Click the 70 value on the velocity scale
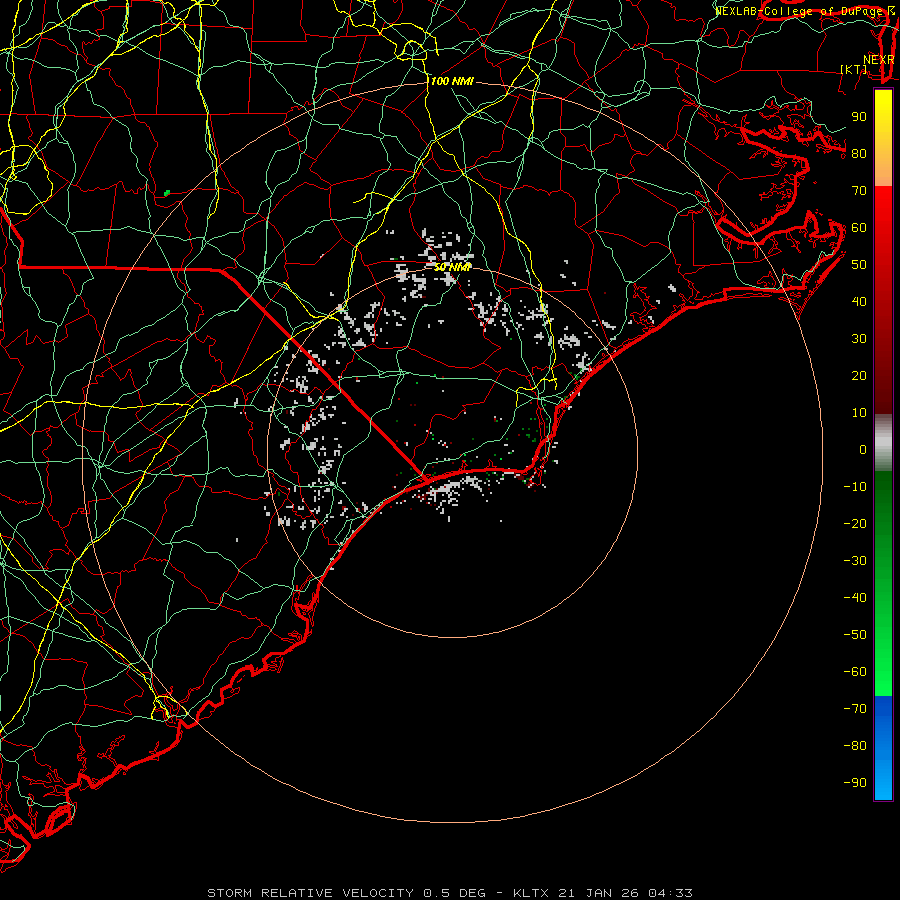Image resolution: width=900 pixels, height=900 pixels. pos(859,191)
